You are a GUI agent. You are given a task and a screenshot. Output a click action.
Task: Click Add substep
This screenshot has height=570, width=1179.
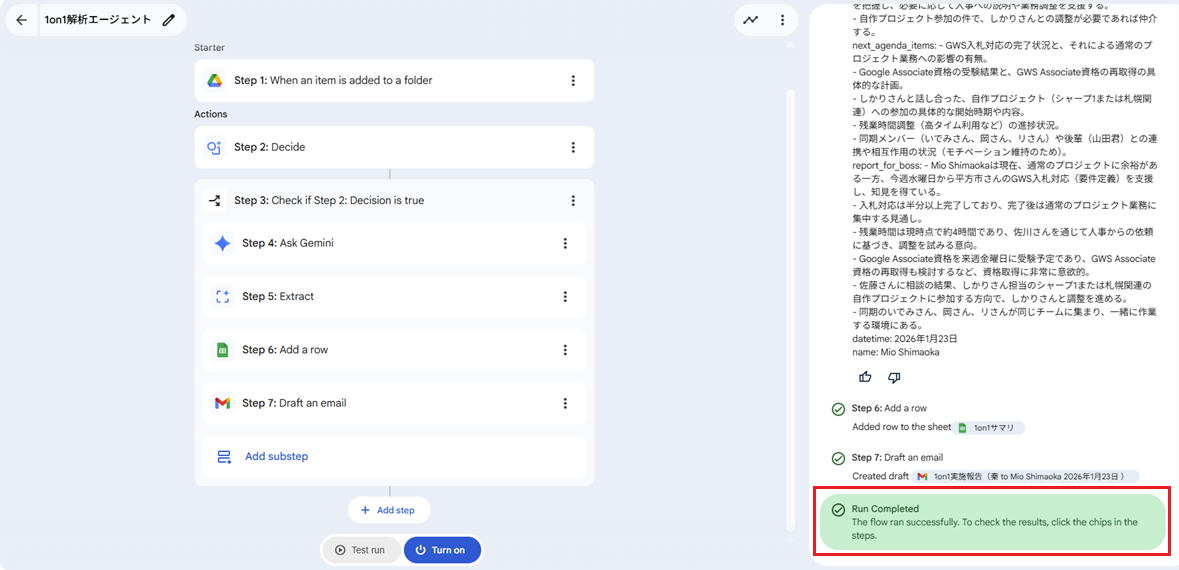[x=276, y=456]
